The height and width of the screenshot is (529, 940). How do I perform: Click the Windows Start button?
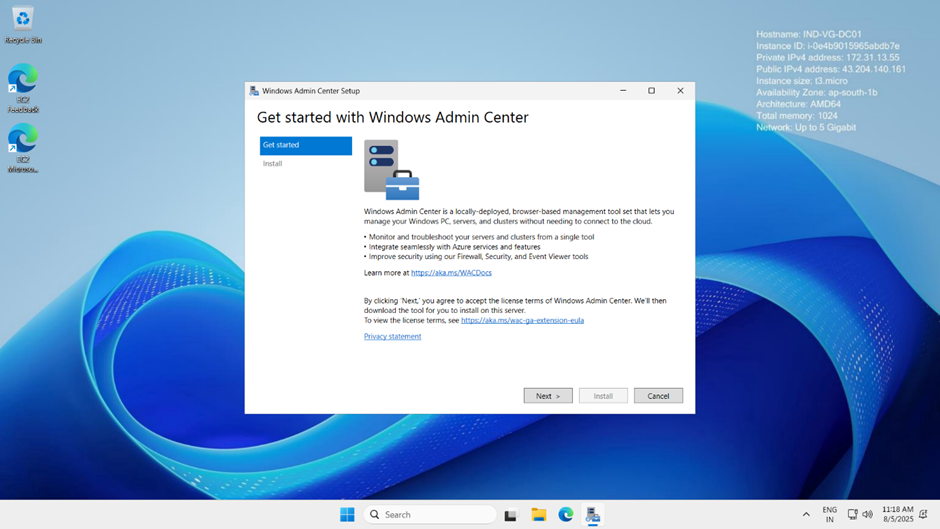click(x=347, y=515)
